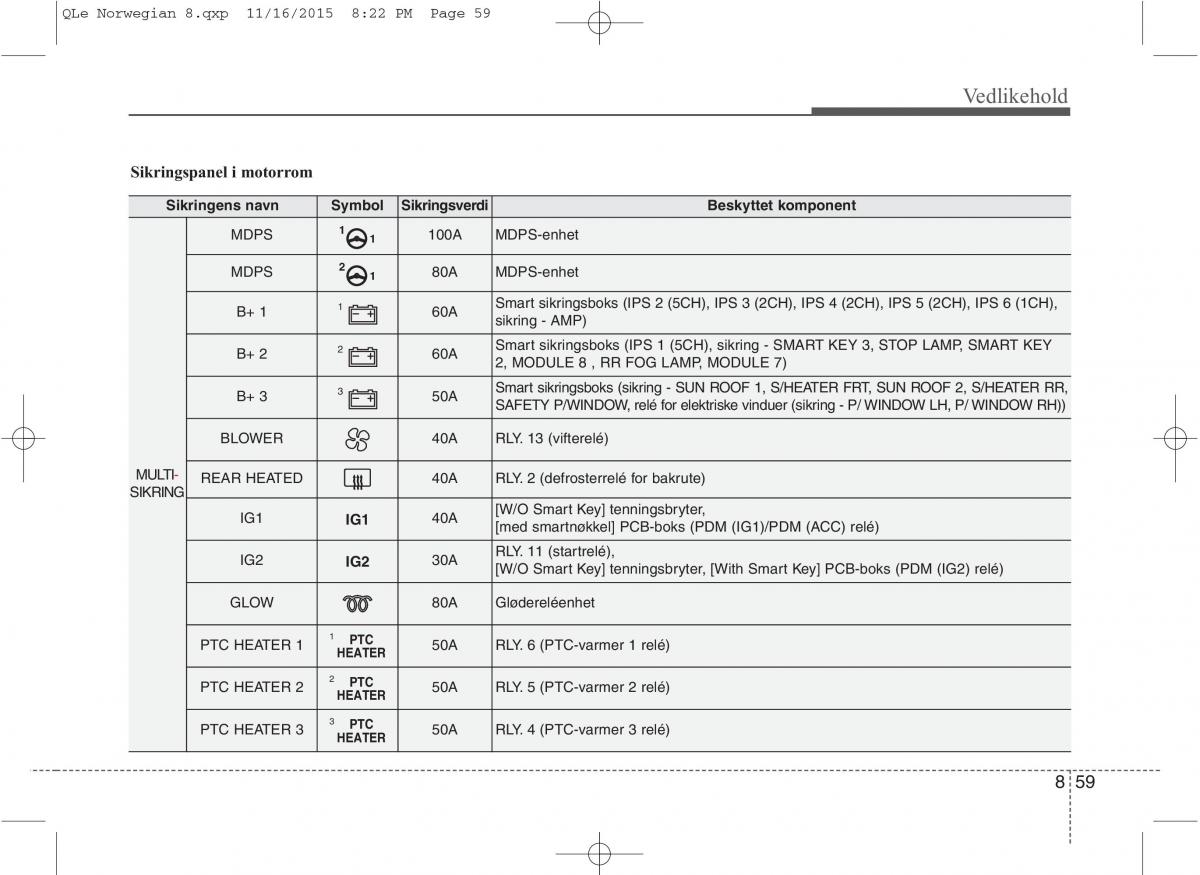Viewport: 1200px width, 875px height.
Task: Click the 50A value in PTC HEATER 2 row
Action: click(x=445, y=687)
